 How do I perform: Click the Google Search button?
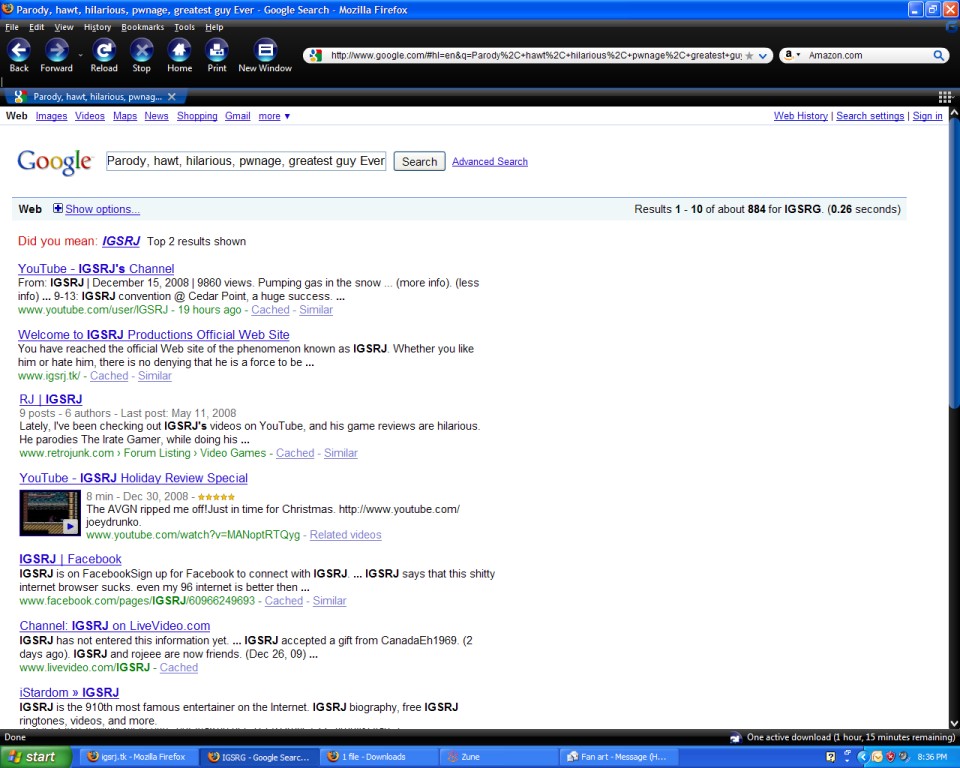[x=419, y=161]
